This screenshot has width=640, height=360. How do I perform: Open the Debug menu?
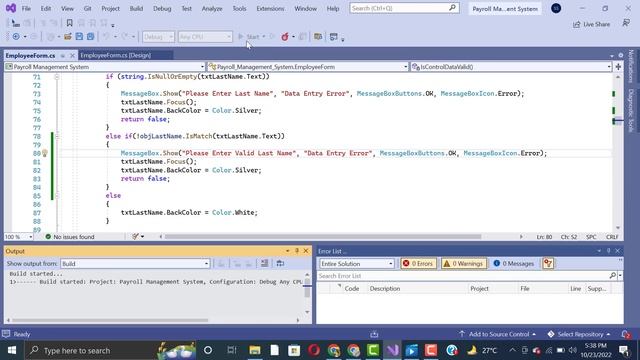click(162, 8)
